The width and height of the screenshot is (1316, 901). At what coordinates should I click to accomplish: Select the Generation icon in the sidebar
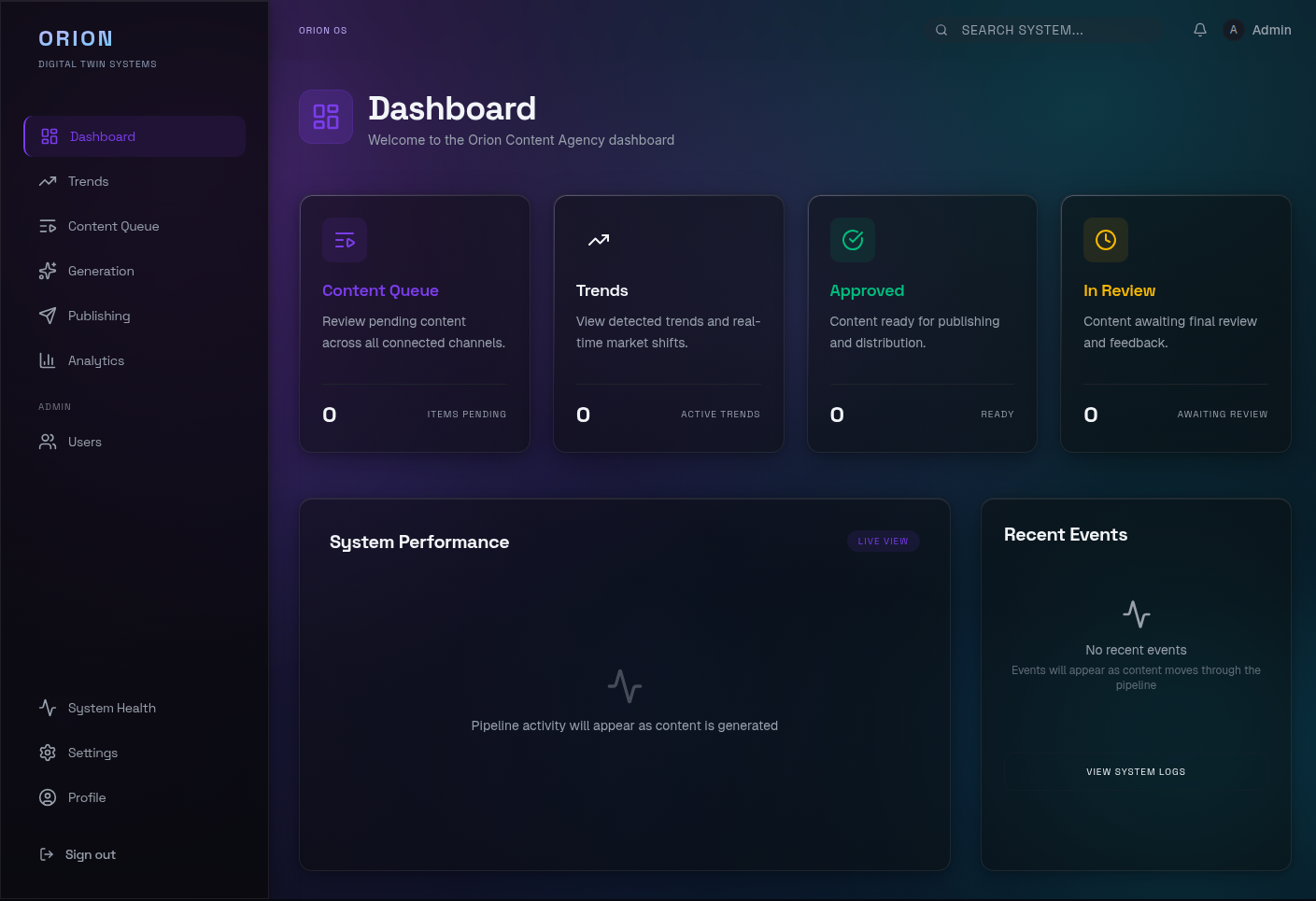click(48, 270)
